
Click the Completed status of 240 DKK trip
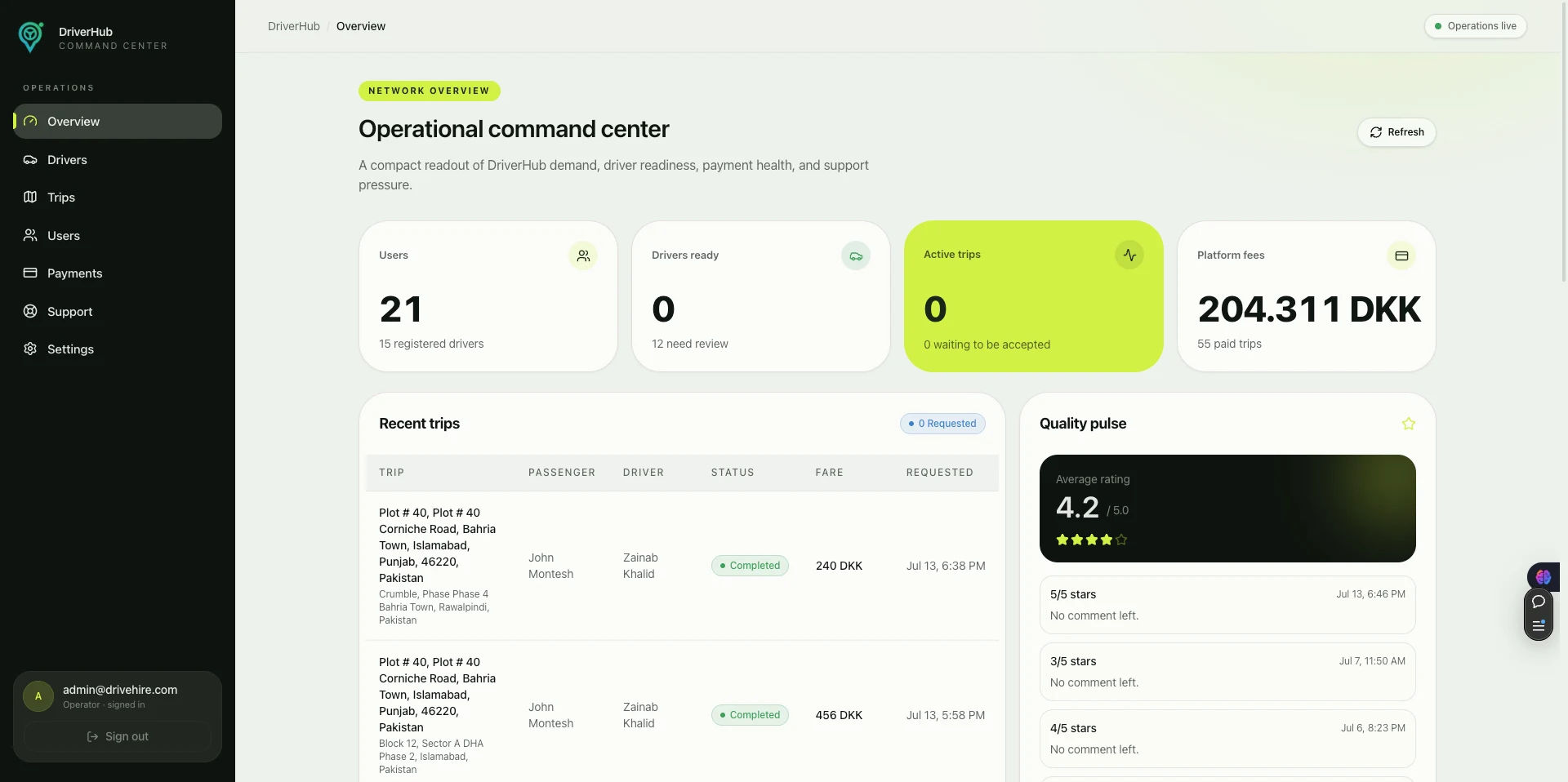[x=750, y=566]
